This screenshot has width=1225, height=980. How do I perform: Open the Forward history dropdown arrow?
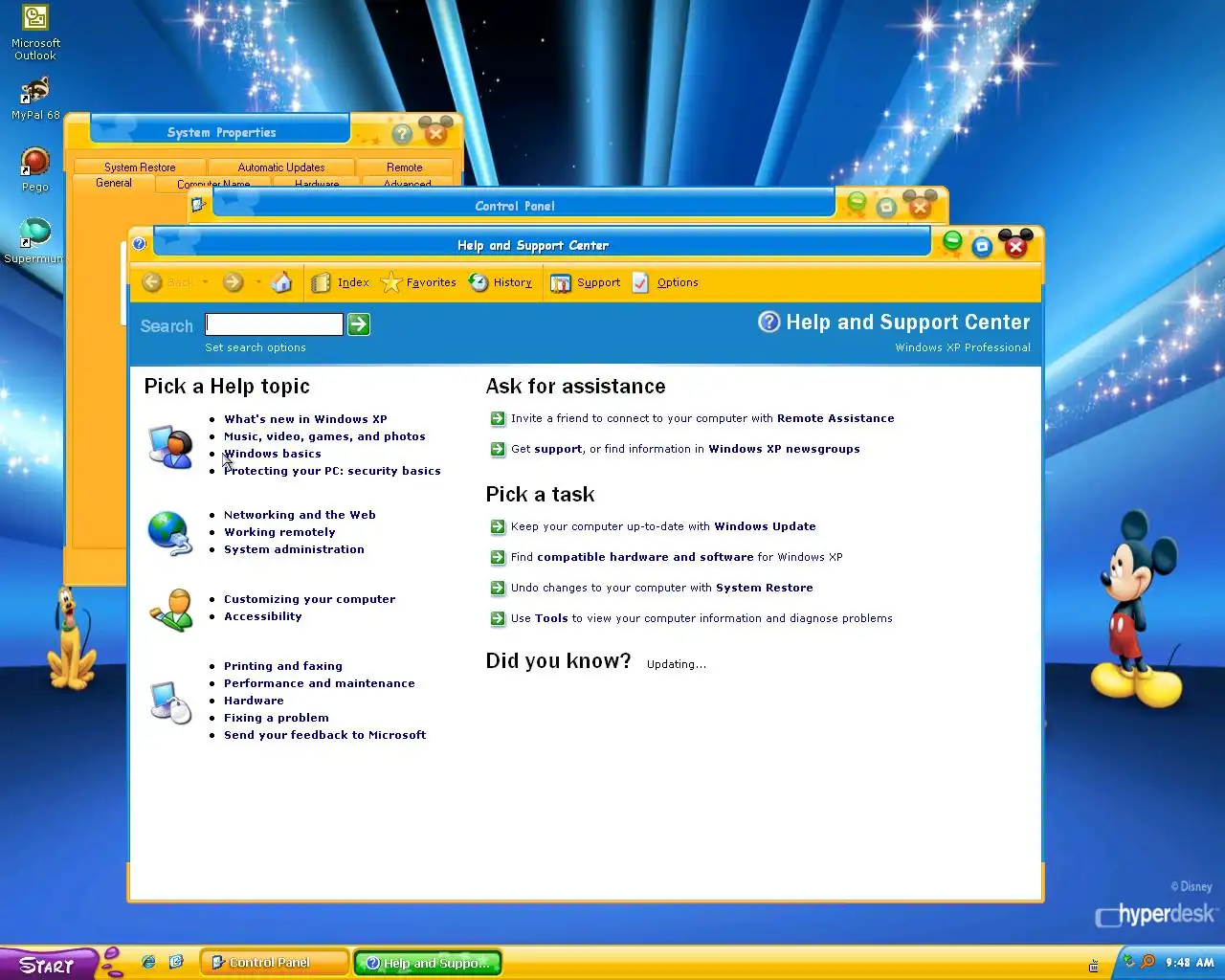tap(257, 282)
